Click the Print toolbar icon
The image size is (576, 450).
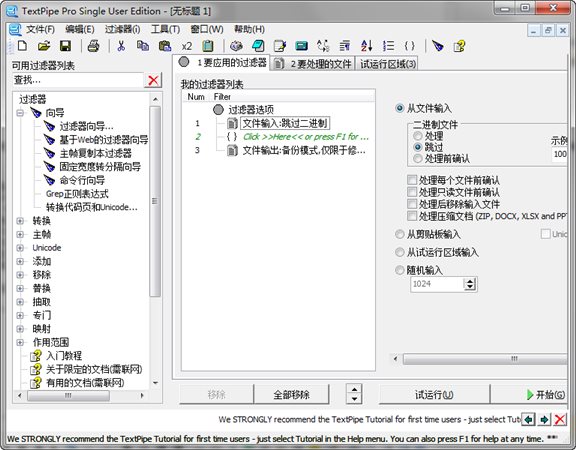[x=93, y=46]
